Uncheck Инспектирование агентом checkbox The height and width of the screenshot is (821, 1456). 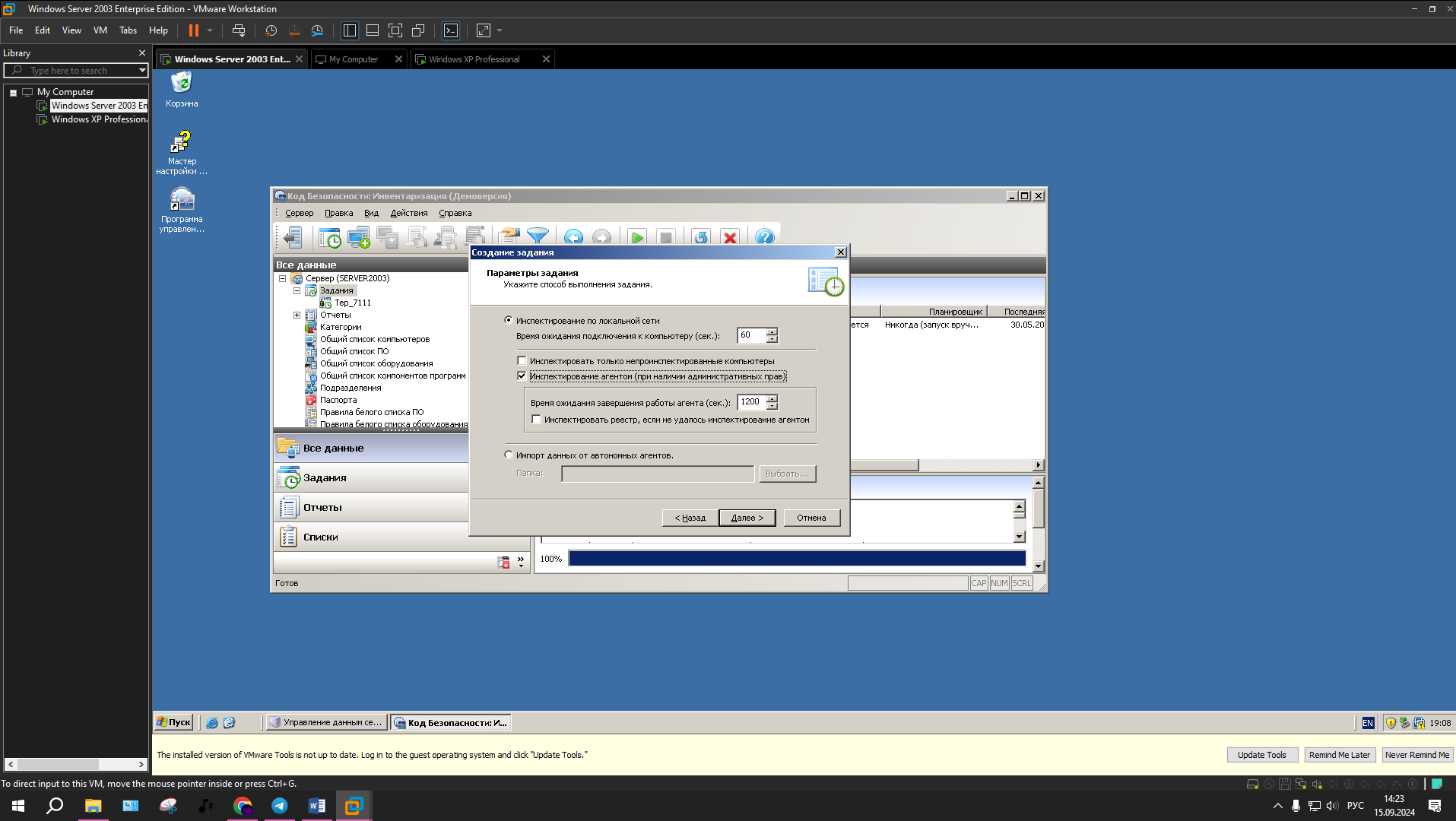pyautogui.click(x=522, y=376)
